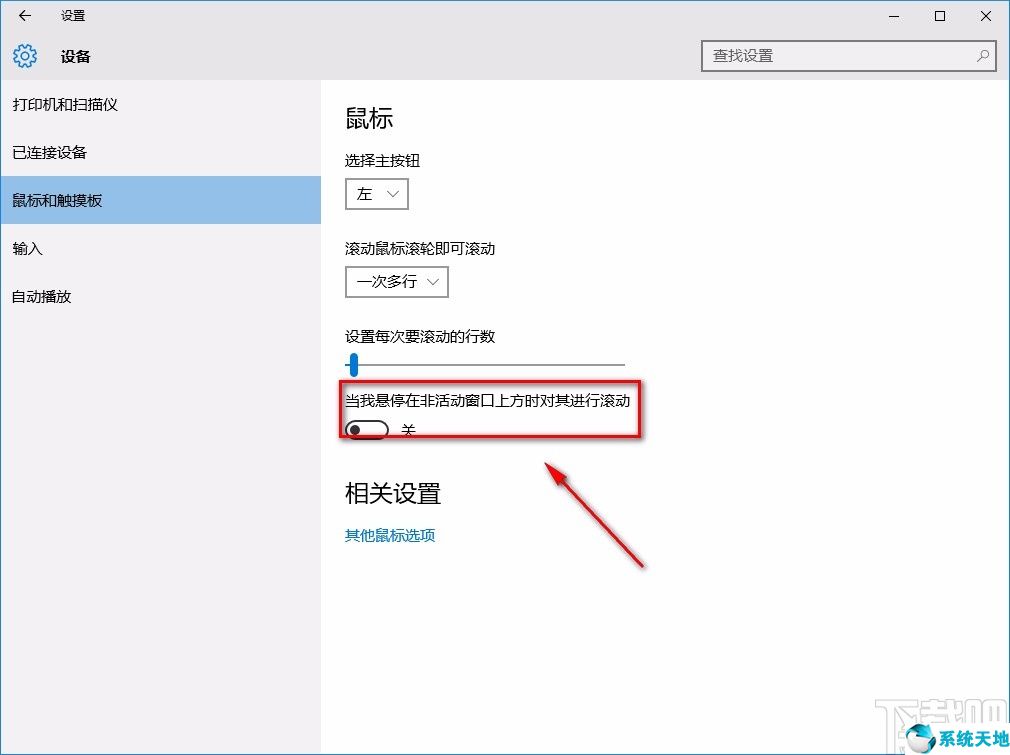Image resolution: width=1010 pixels, height=755 pixels.
Task: Expand the 一次多行 scroll wheel dropdown
Action: (396, 282)
